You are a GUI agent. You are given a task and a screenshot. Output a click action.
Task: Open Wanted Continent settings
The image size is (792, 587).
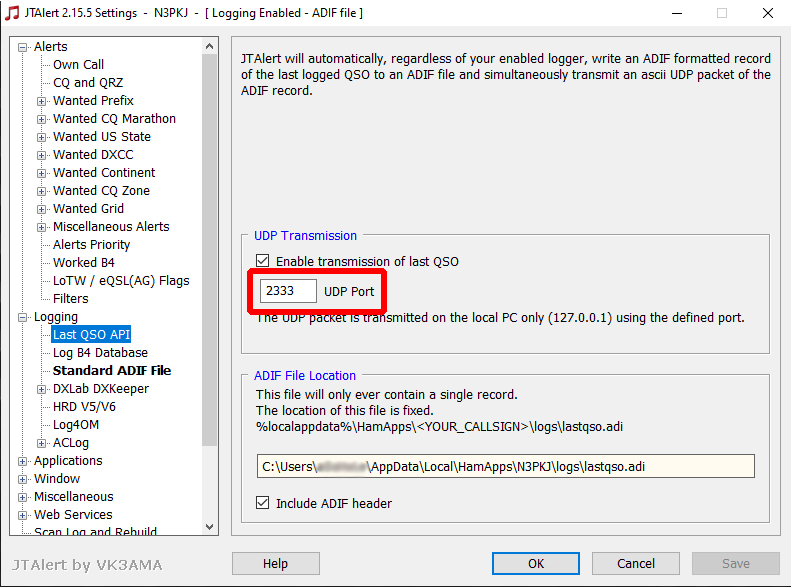point(104,173)
